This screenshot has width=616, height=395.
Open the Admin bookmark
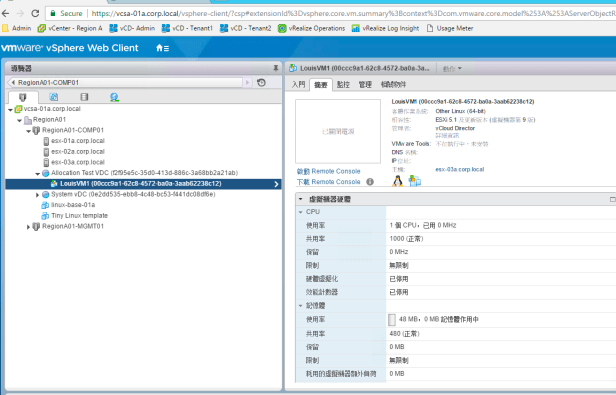click(16, 28)
